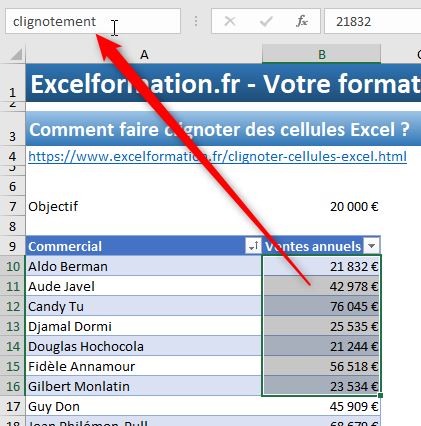This screenshot has width=421, height=426.
Task: Click the formula bar cancel X icon
Action: pos(230,21)
